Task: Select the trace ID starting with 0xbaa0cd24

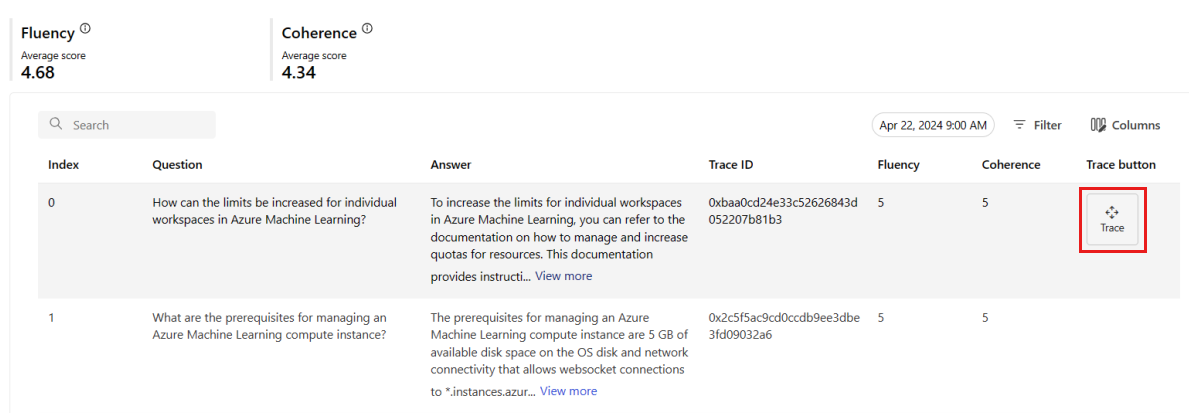Action: click(x=783, y=211)
